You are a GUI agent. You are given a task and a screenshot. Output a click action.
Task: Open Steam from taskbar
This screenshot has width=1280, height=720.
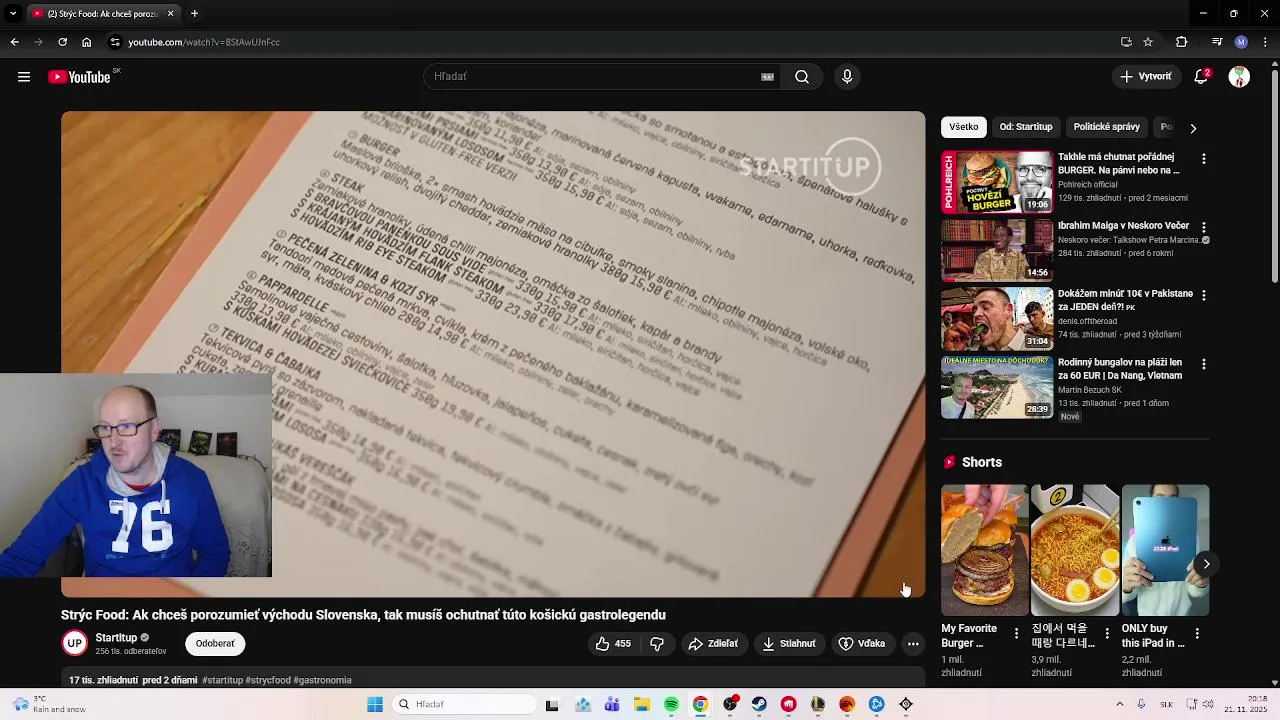pyautogui.click(x=759, y=705)
